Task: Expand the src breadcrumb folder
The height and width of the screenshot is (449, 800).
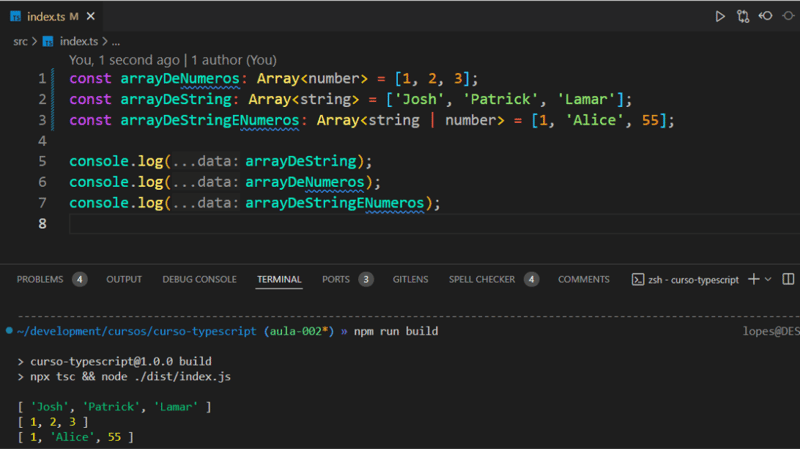Action: 20,41
